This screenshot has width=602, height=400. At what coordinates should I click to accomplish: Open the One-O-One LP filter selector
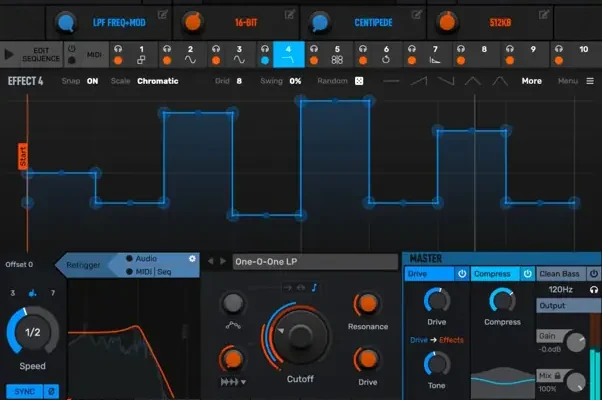pyautogui.click(x=313, y=262)
